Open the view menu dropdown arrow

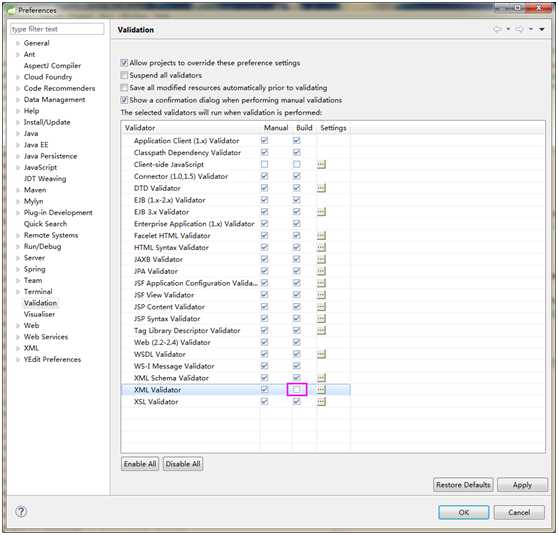pos(542,29)
